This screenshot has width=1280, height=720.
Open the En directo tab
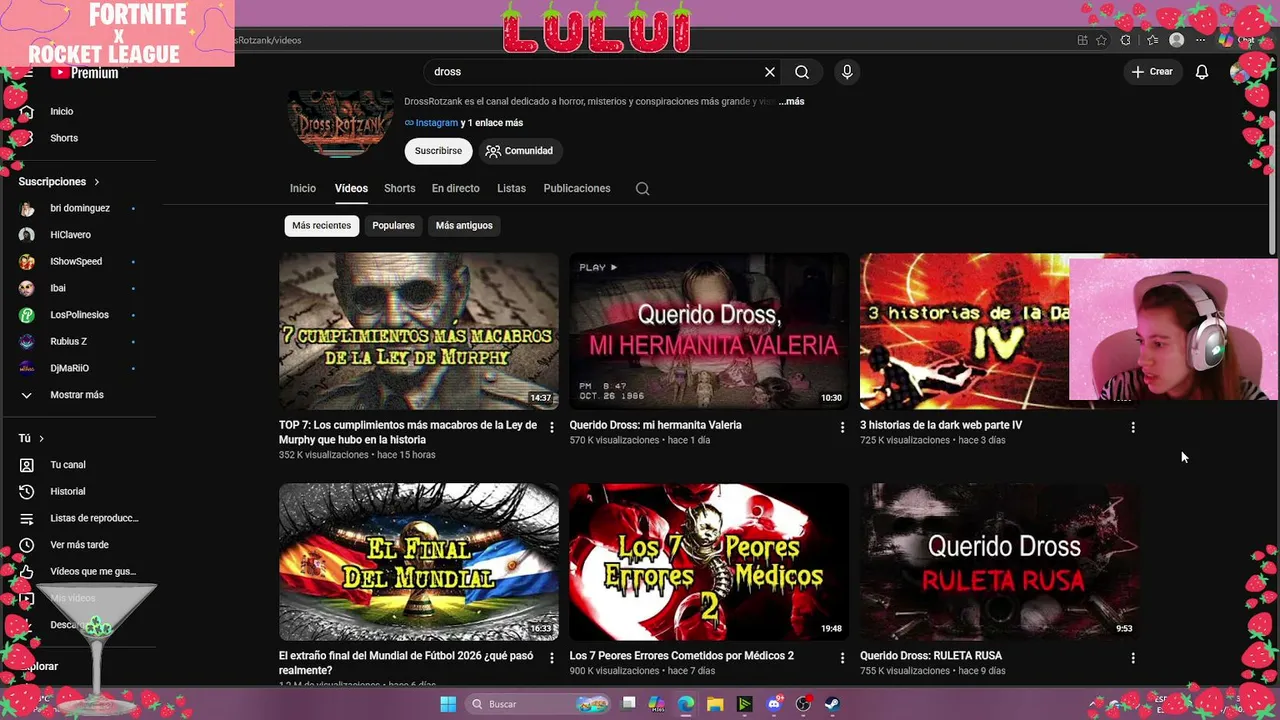pyautogui.click(x=456, y=188)
